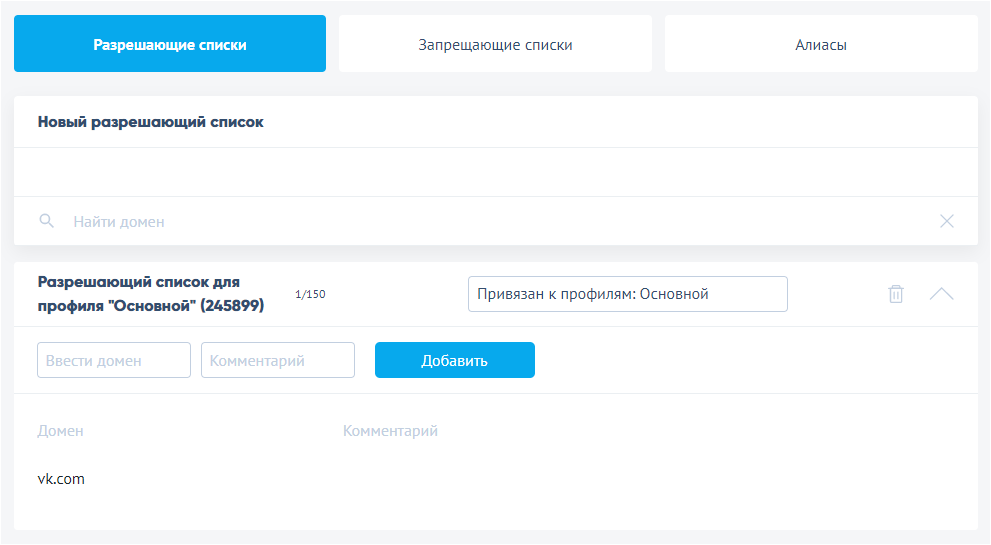Click the 'Новый разрешающий список' heading

tap(150, 122)
